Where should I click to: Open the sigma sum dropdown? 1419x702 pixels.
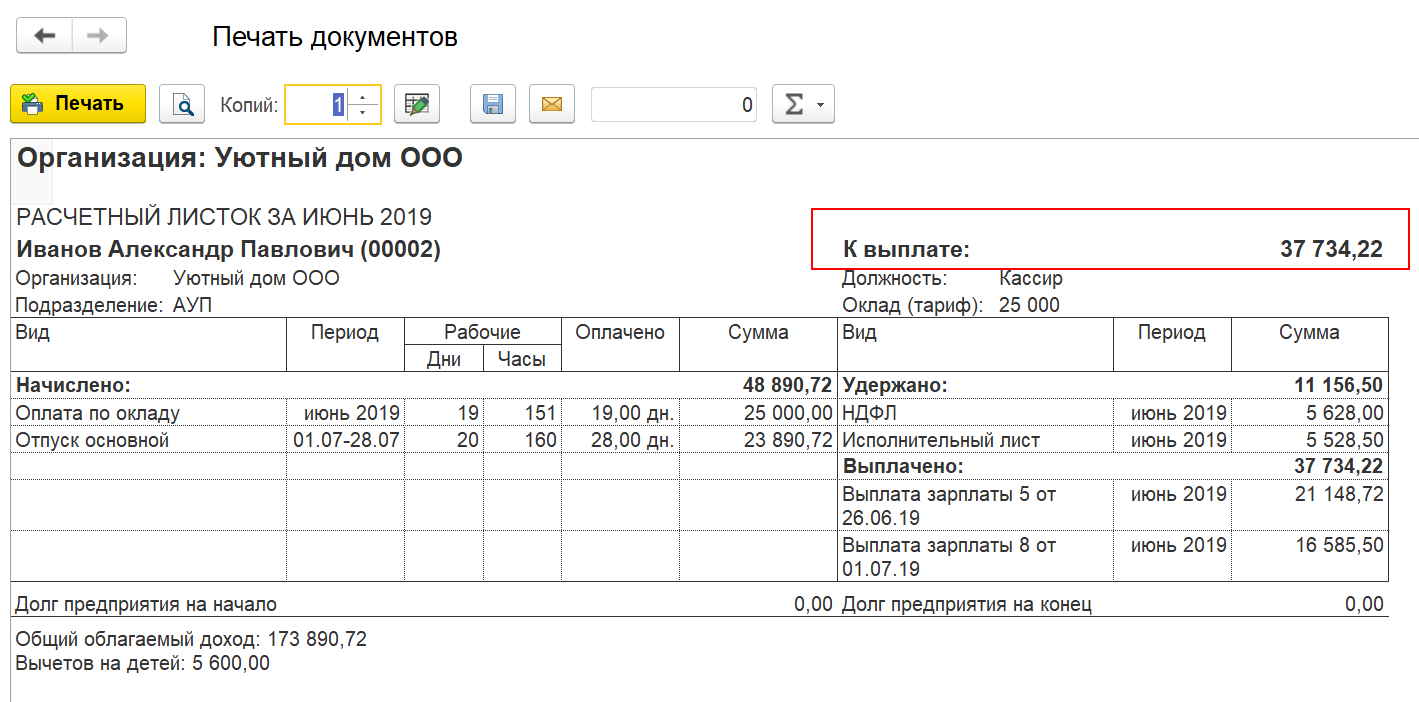pyautogui.click(x=803, y=104)
